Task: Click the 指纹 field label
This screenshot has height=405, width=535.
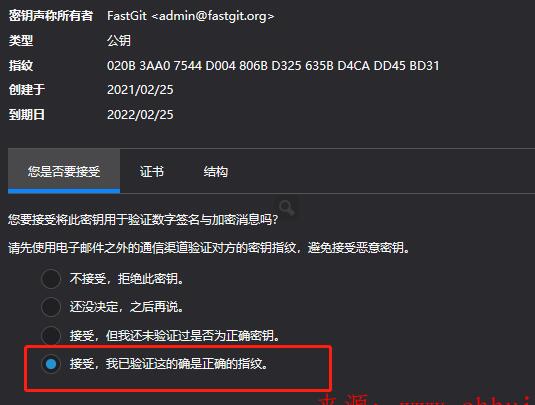Action: pyautogui.click(x=21, y=66)
